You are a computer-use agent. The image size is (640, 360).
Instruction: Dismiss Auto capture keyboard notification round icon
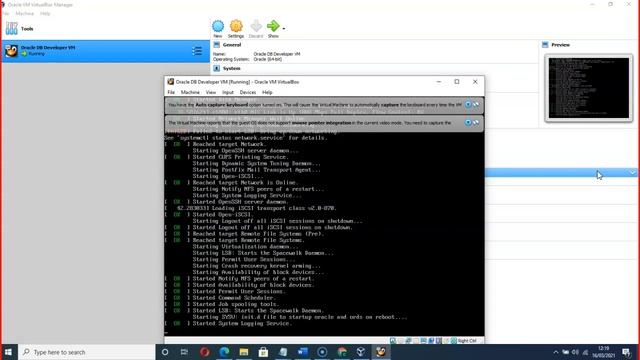pyautogui.click(x=468, y=104)
